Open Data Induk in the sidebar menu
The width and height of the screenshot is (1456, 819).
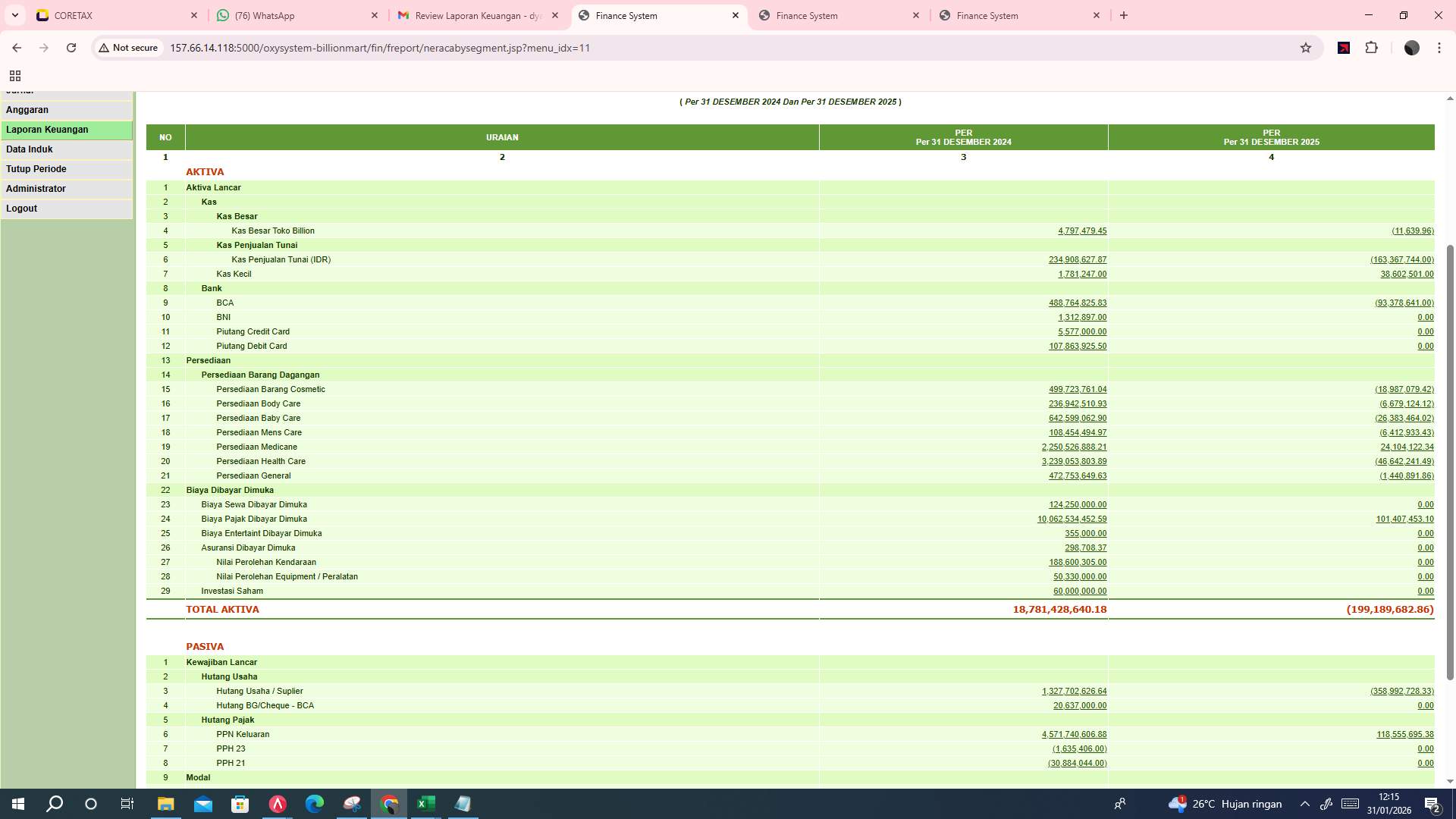30,149
